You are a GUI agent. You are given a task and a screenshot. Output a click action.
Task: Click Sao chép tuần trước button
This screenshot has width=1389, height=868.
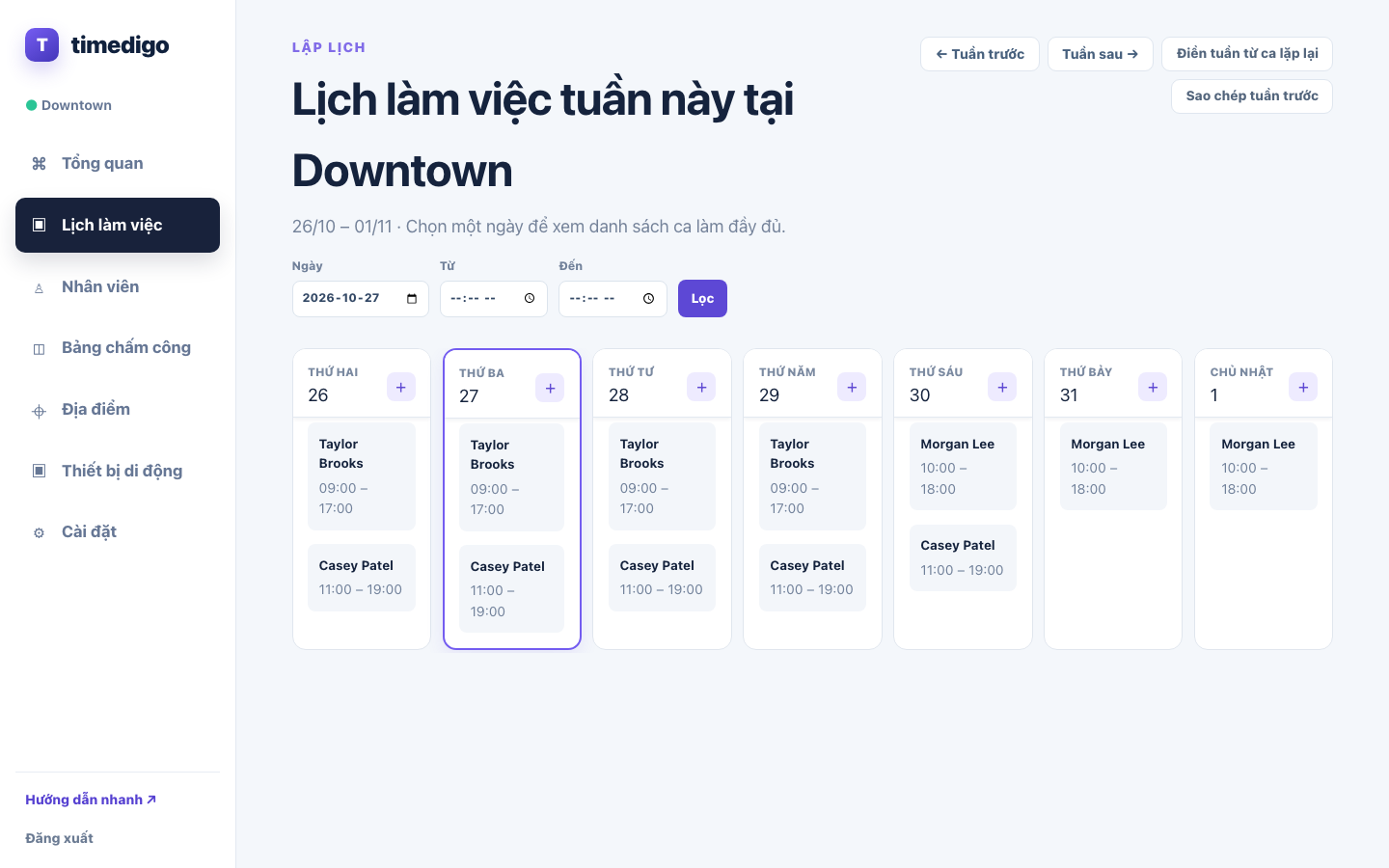[x=1252, y=96]
